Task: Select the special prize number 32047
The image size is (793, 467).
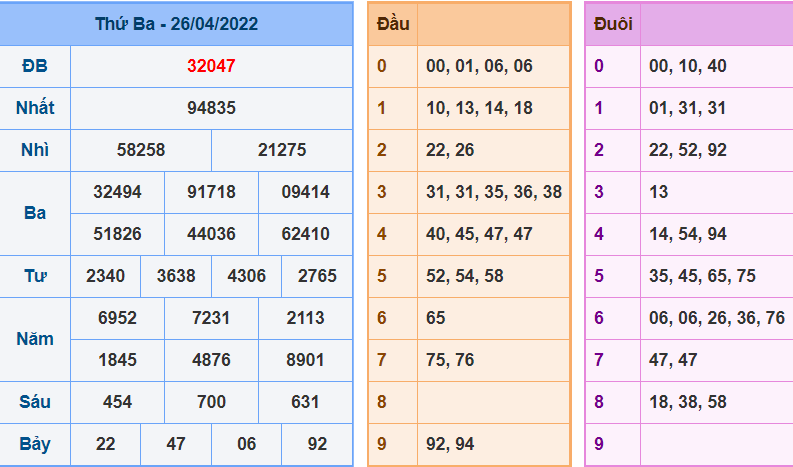Action: tap(211, 66)
